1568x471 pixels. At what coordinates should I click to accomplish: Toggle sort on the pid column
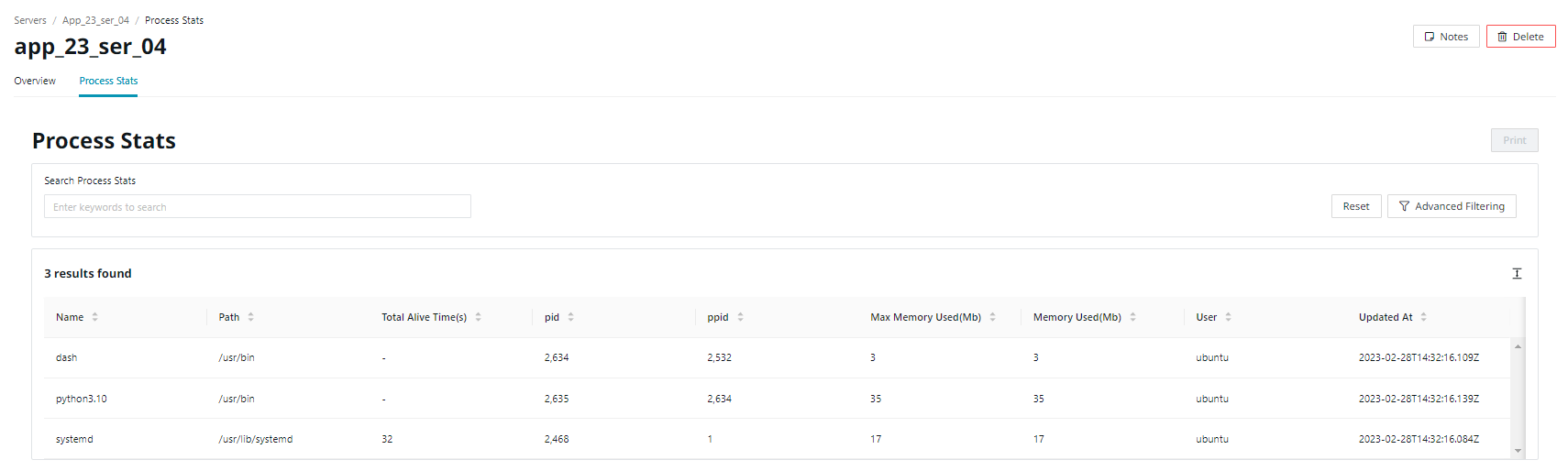(x=570, y=317)
